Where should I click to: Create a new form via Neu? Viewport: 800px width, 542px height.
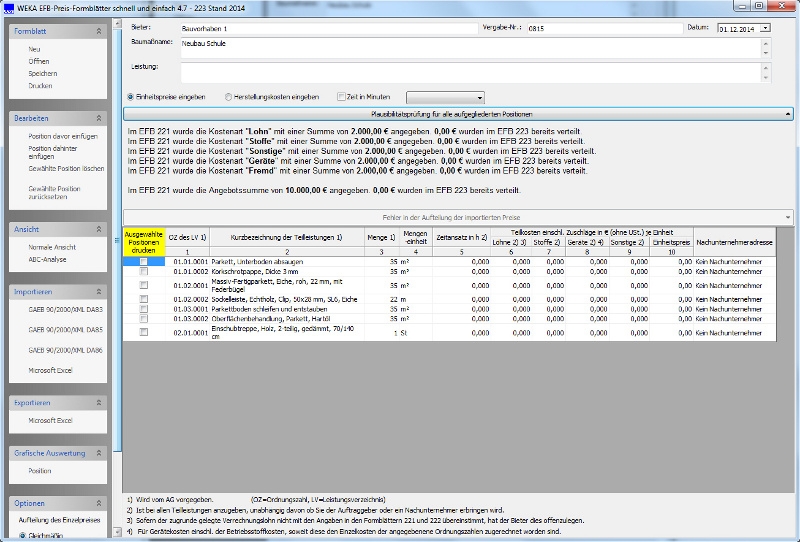click(34, 49)
